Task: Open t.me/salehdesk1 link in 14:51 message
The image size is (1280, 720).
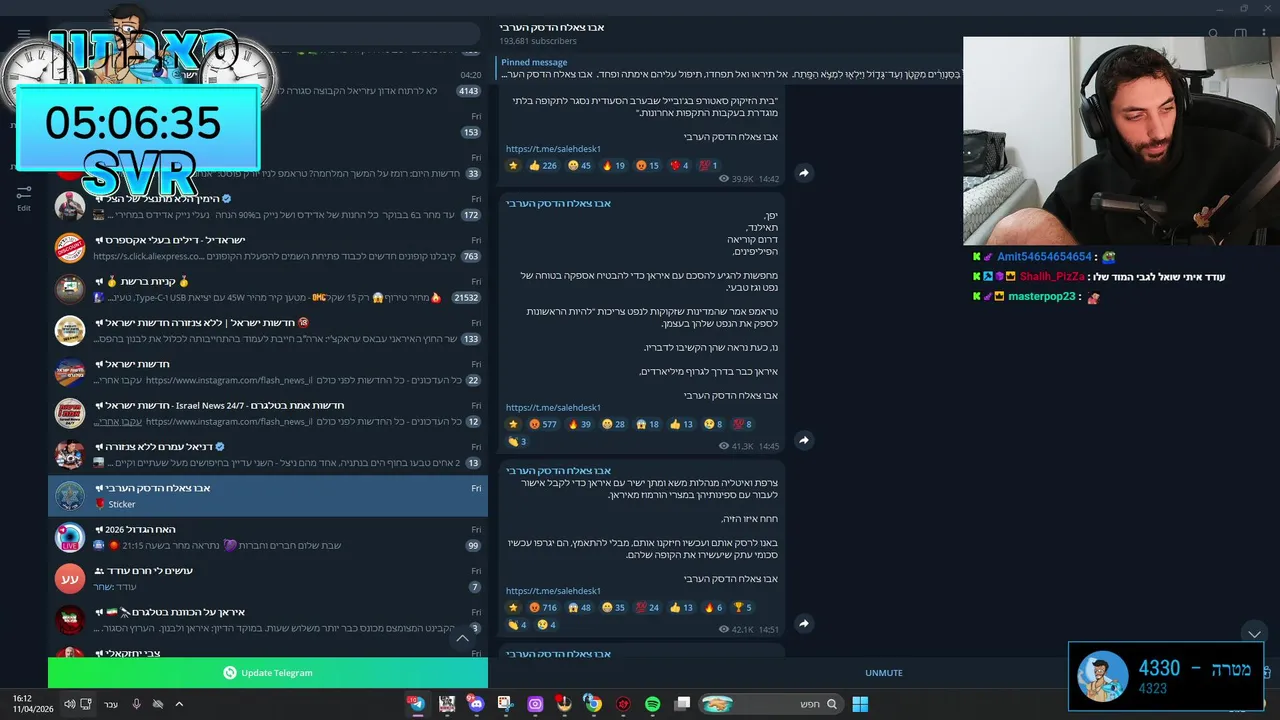Action: (553, 591)
